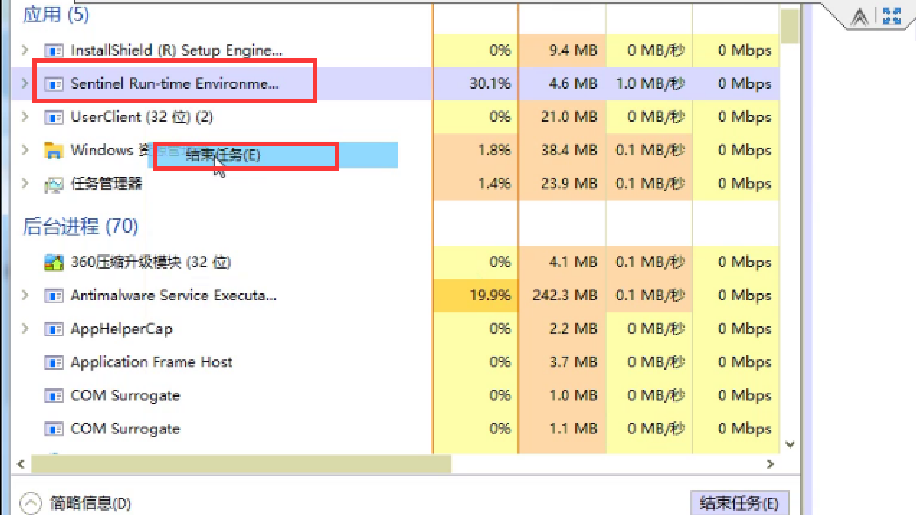
Task: Expand the UserClient (32 位) process group
Action: pyautogui.click(x=25, y=117)
